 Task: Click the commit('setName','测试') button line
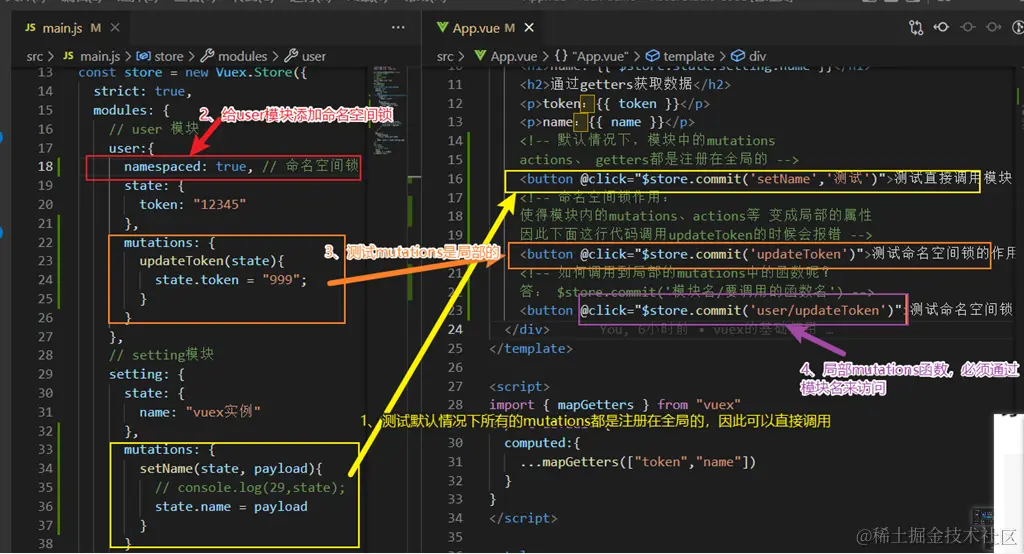(x=765, y=178)
